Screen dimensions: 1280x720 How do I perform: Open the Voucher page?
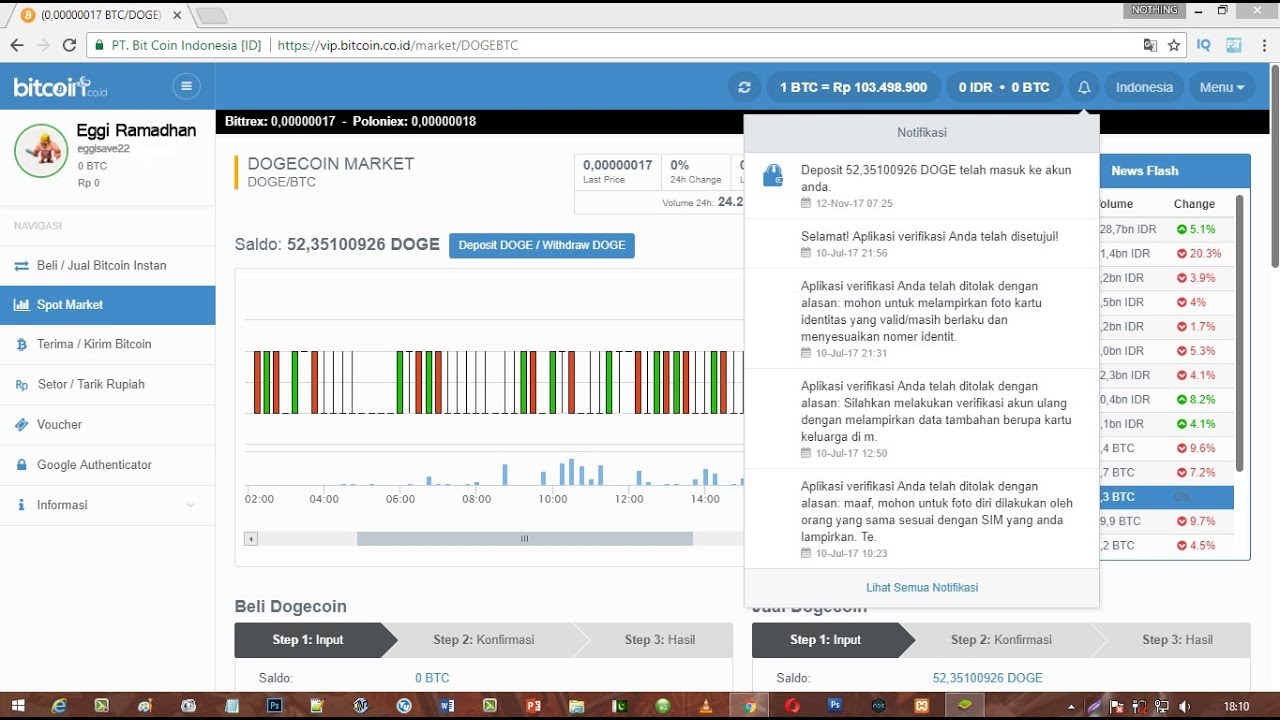coord(107,424)
